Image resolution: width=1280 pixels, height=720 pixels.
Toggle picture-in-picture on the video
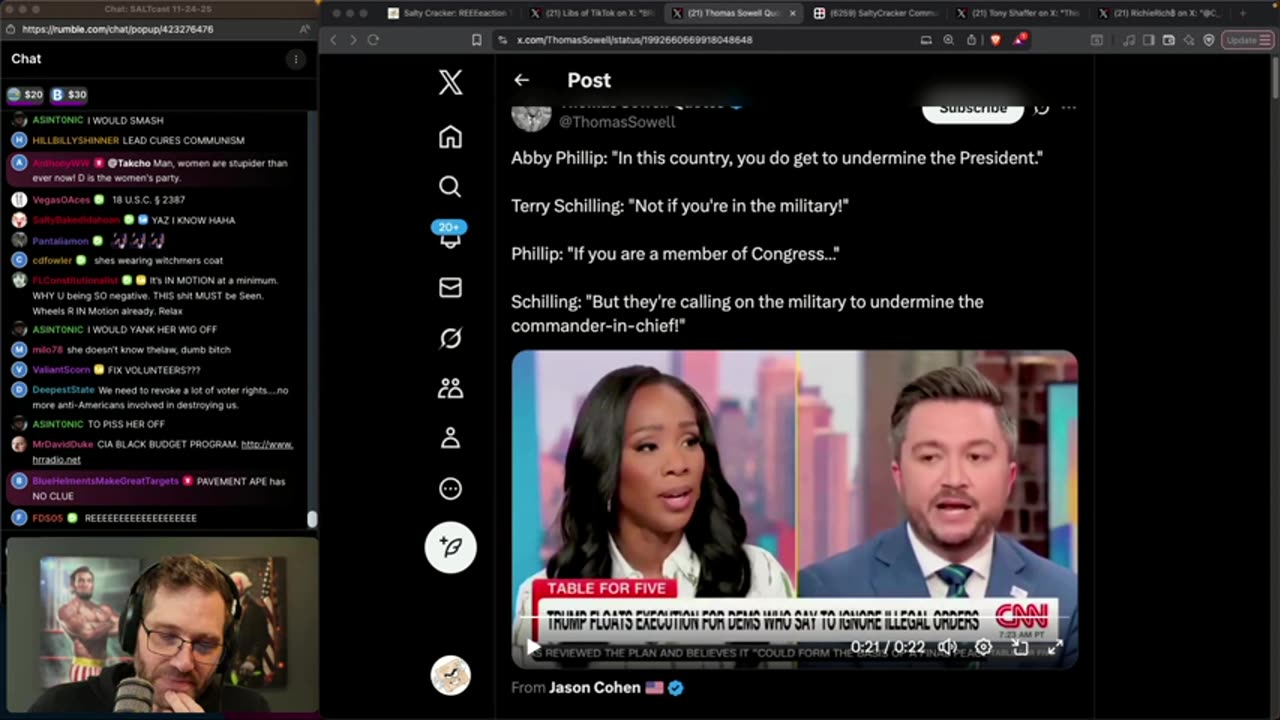pyautogui.click(x=1020, y=647)
